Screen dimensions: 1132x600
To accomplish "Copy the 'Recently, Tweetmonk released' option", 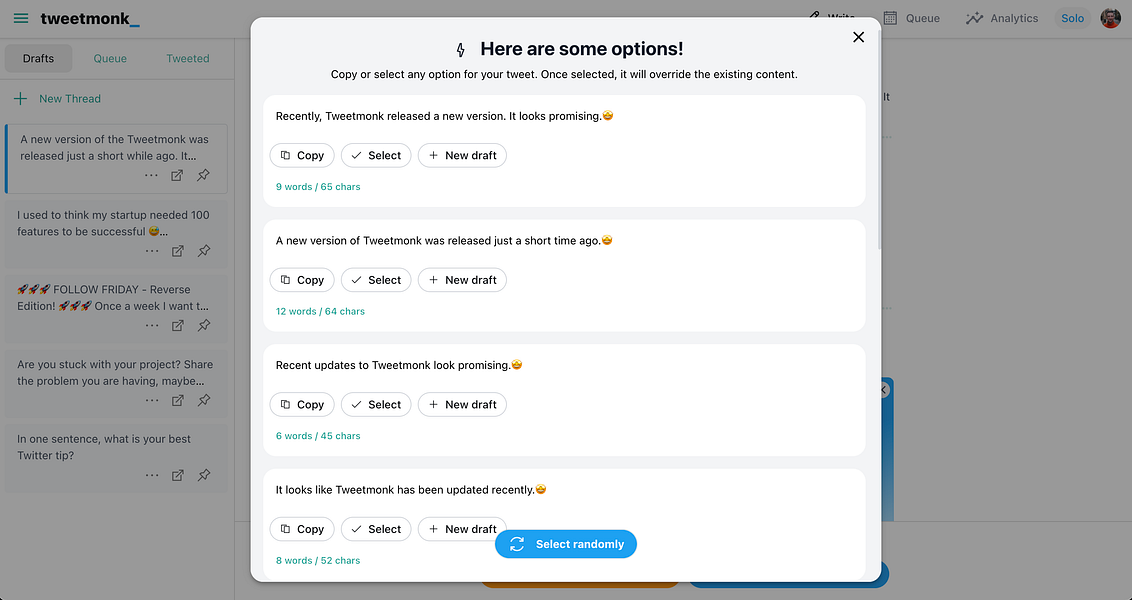I will point(302,155).
